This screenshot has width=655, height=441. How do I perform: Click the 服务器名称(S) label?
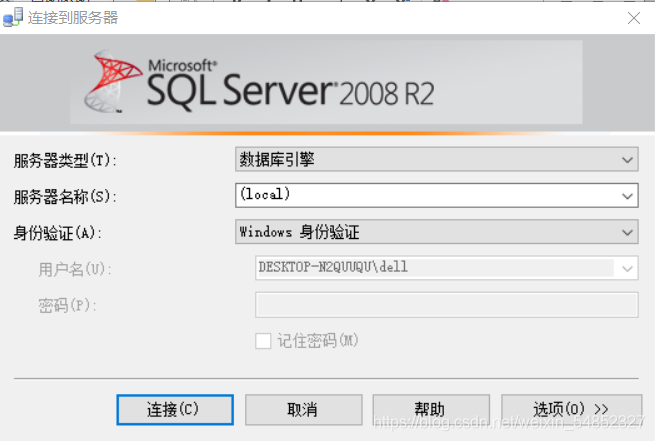tap(65, 197)
